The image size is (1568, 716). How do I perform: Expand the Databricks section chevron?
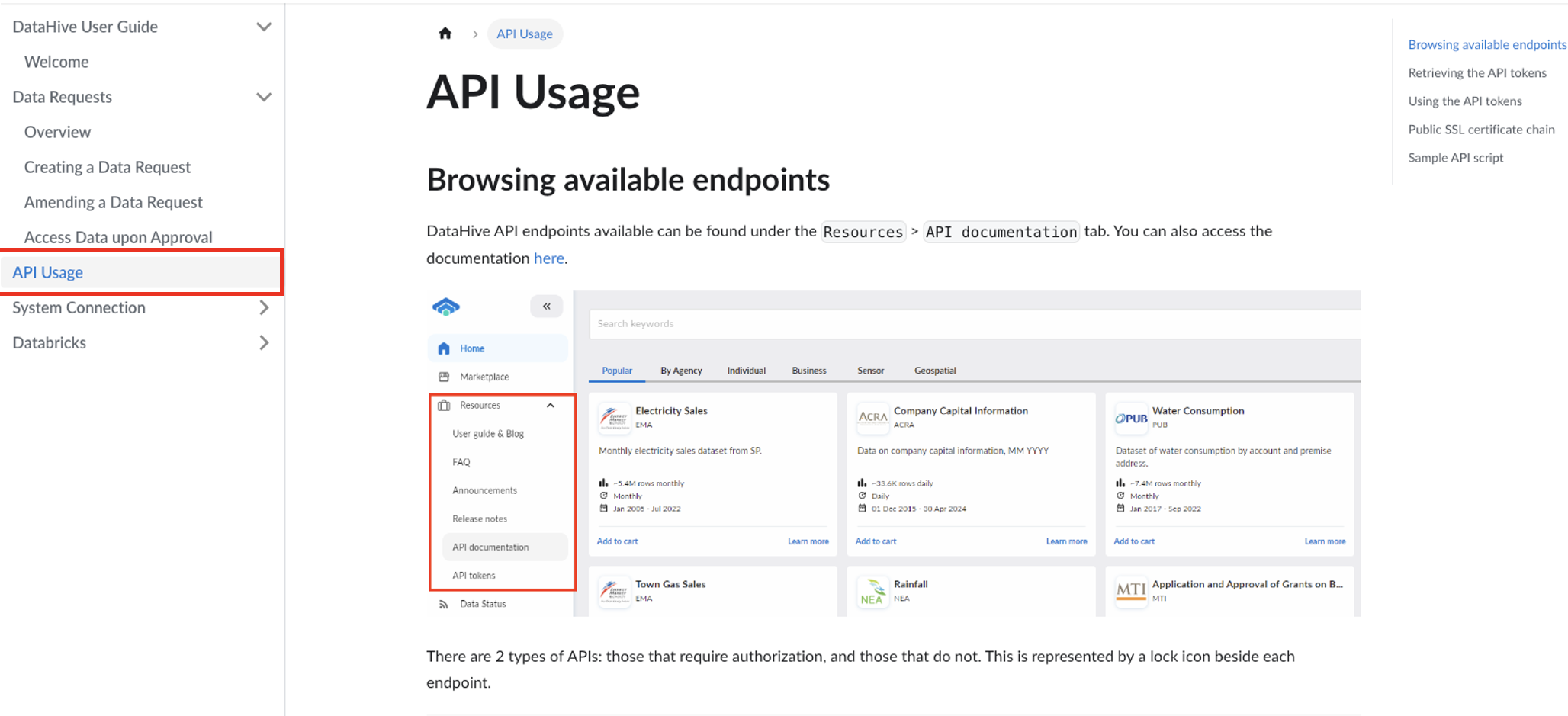click(264, 342)
